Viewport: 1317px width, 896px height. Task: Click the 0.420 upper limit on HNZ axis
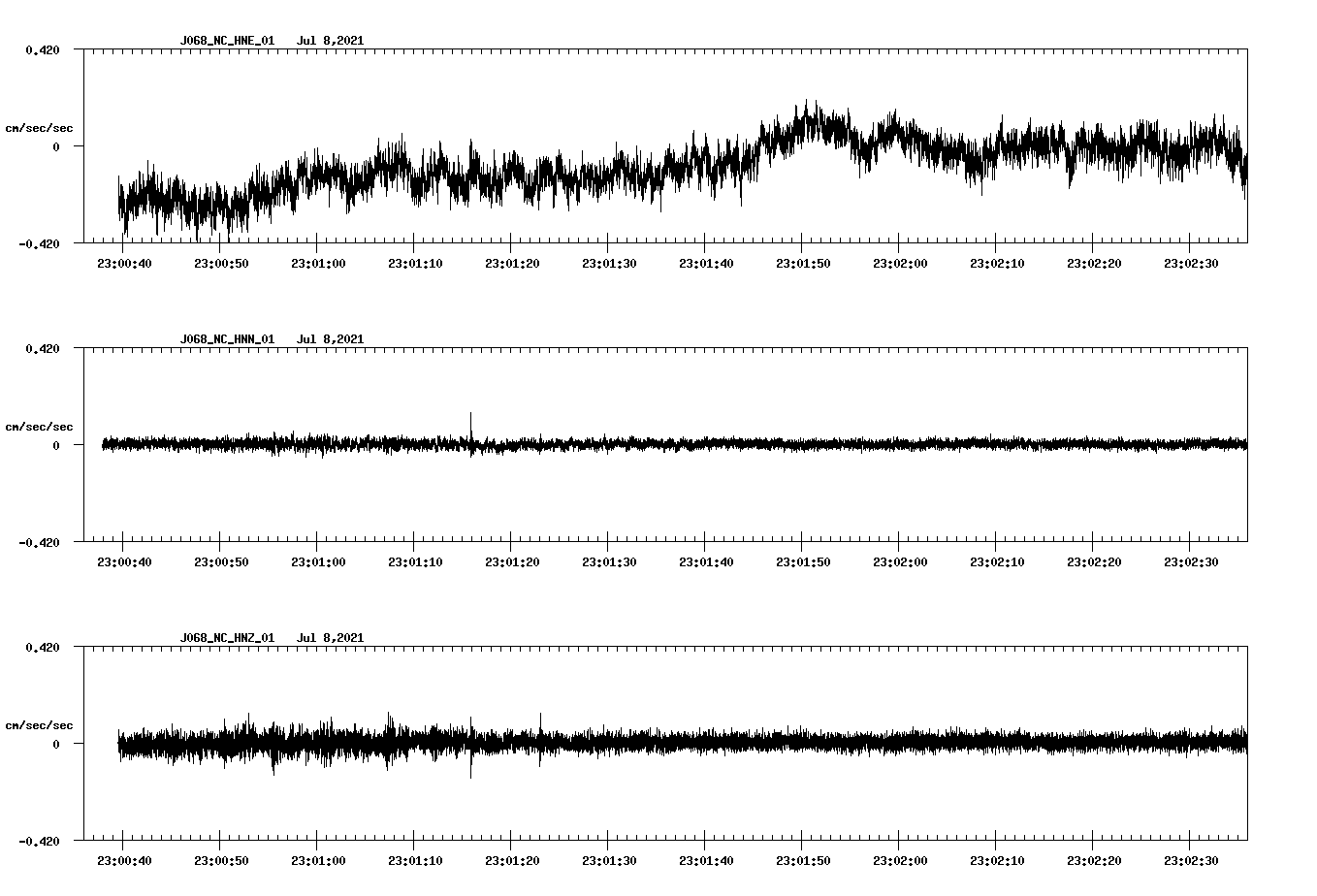click(43, 647)
